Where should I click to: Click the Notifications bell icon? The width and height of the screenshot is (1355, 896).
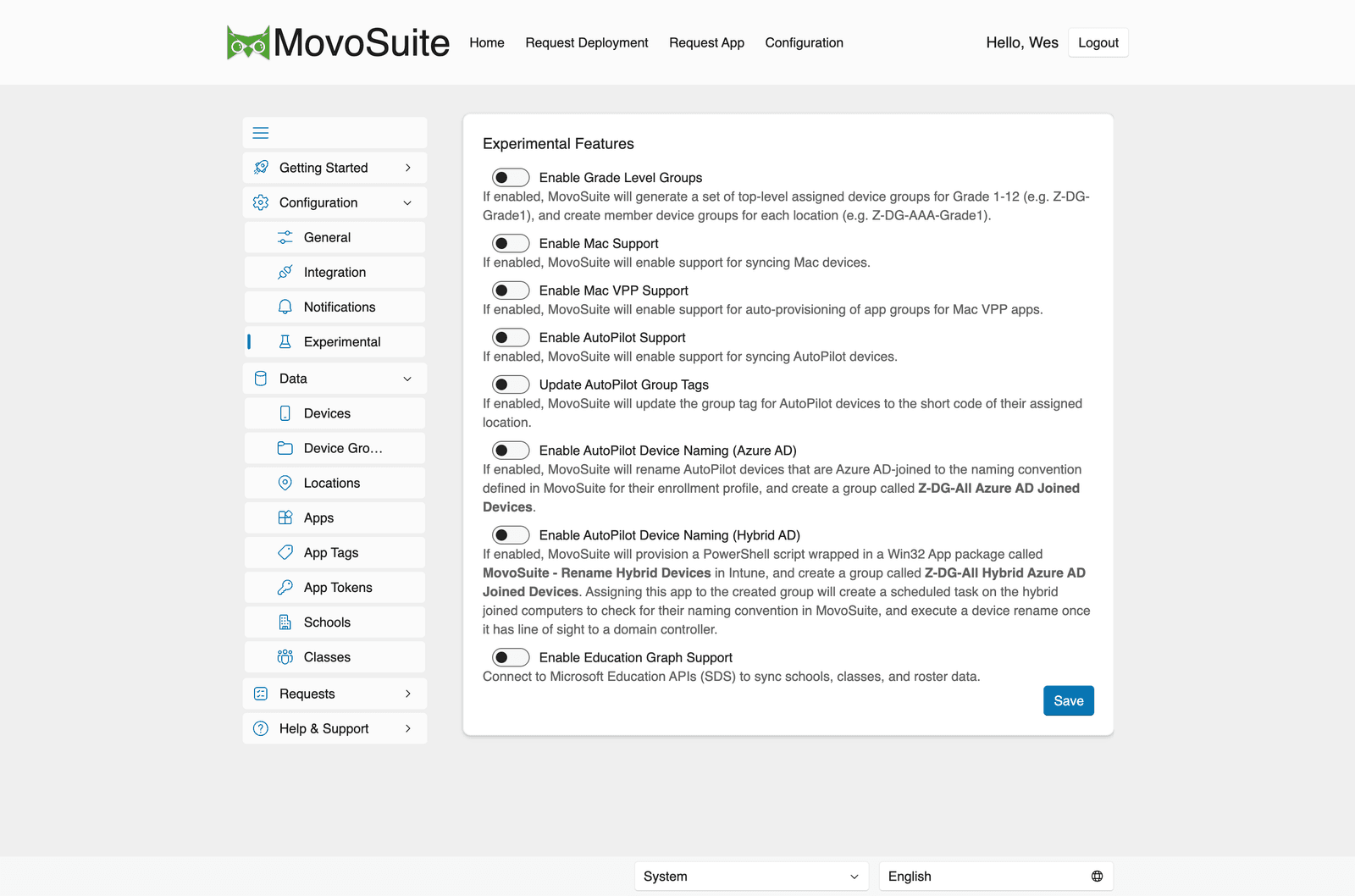(x=285, y=307)
